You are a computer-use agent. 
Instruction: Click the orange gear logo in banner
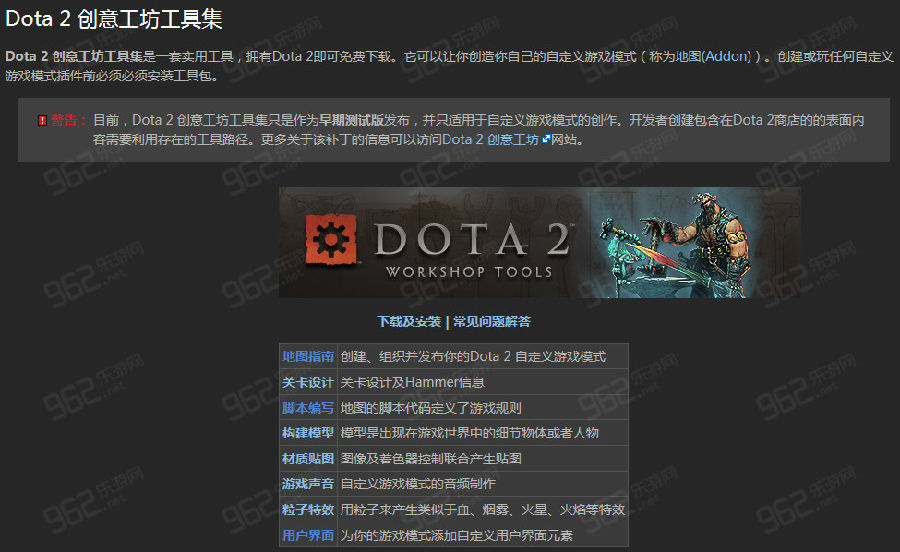[331, 240]
